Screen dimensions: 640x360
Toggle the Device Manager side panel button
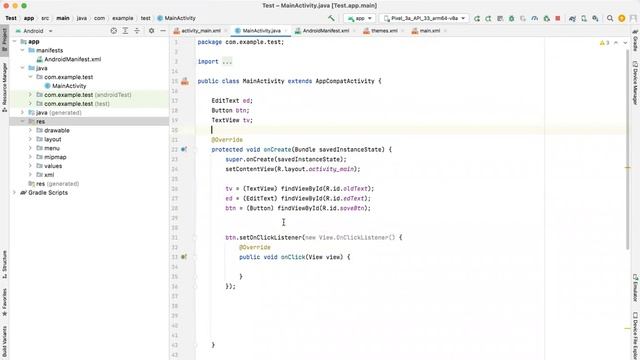(x=635, y=83)
